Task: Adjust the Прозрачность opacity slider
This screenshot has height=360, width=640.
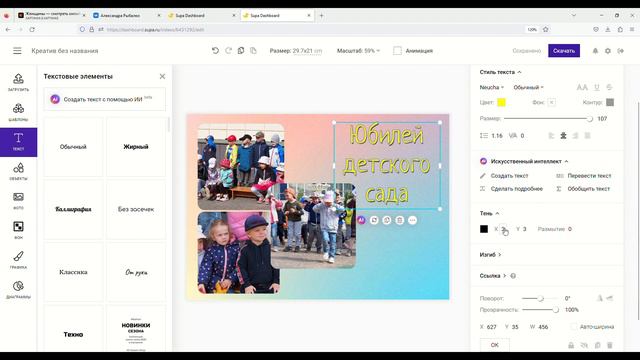Action: pyautogui.click(x=540, y=310)
